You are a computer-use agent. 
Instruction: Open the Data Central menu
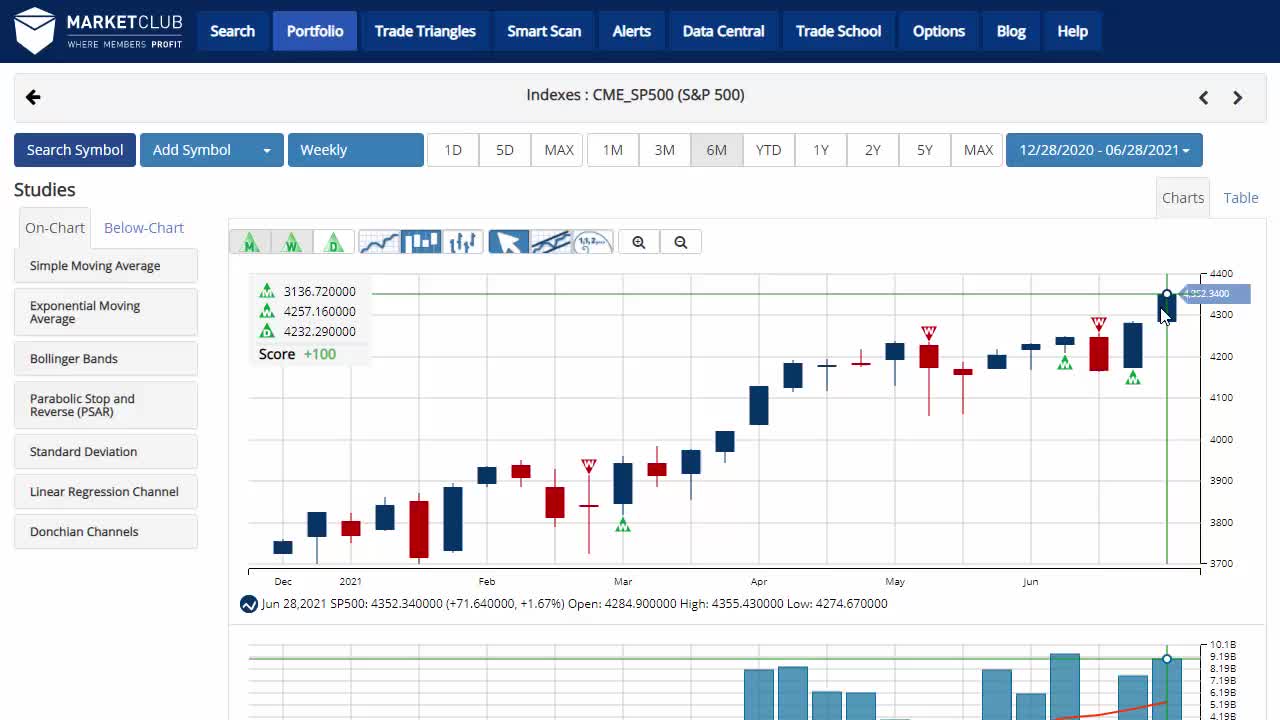coord(724,31)
